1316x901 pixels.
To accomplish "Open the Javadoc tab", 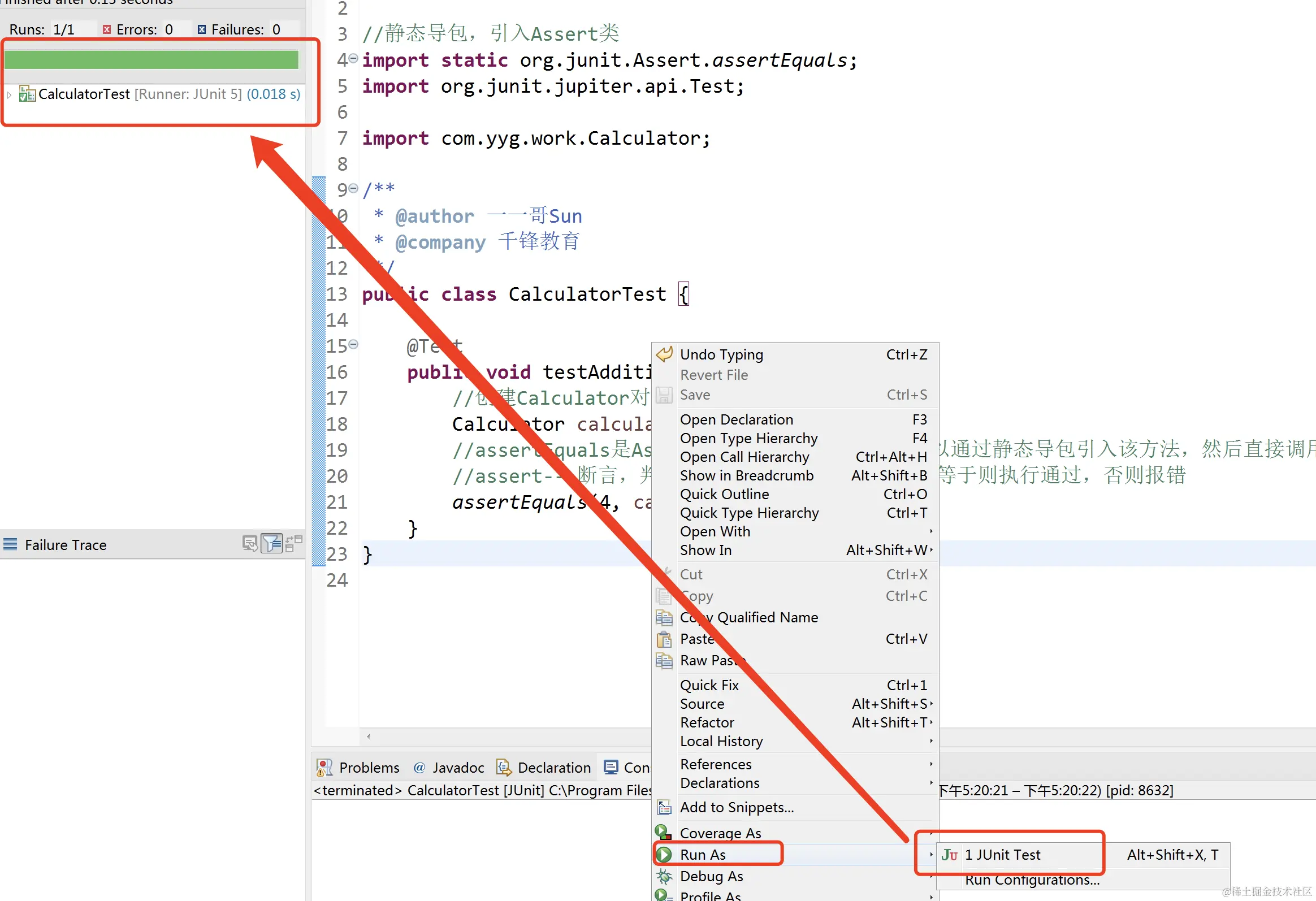I will [x=448, y=768].
